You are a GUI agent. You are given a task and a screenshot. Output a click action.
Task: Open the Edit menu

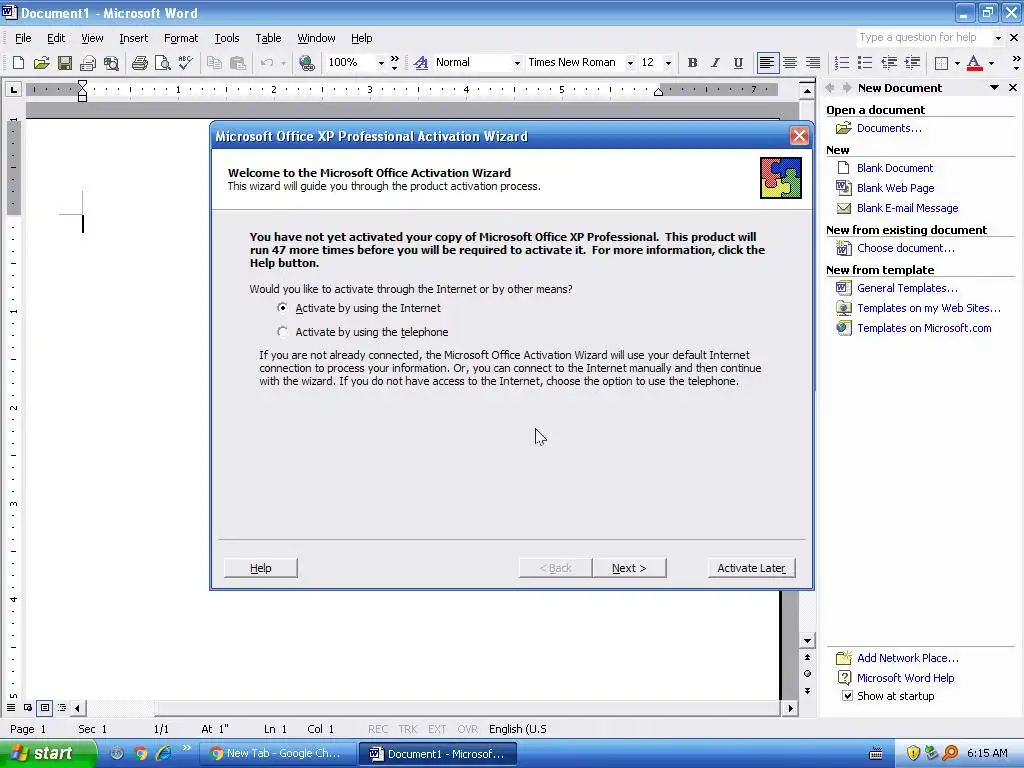[x=56, y=38]
